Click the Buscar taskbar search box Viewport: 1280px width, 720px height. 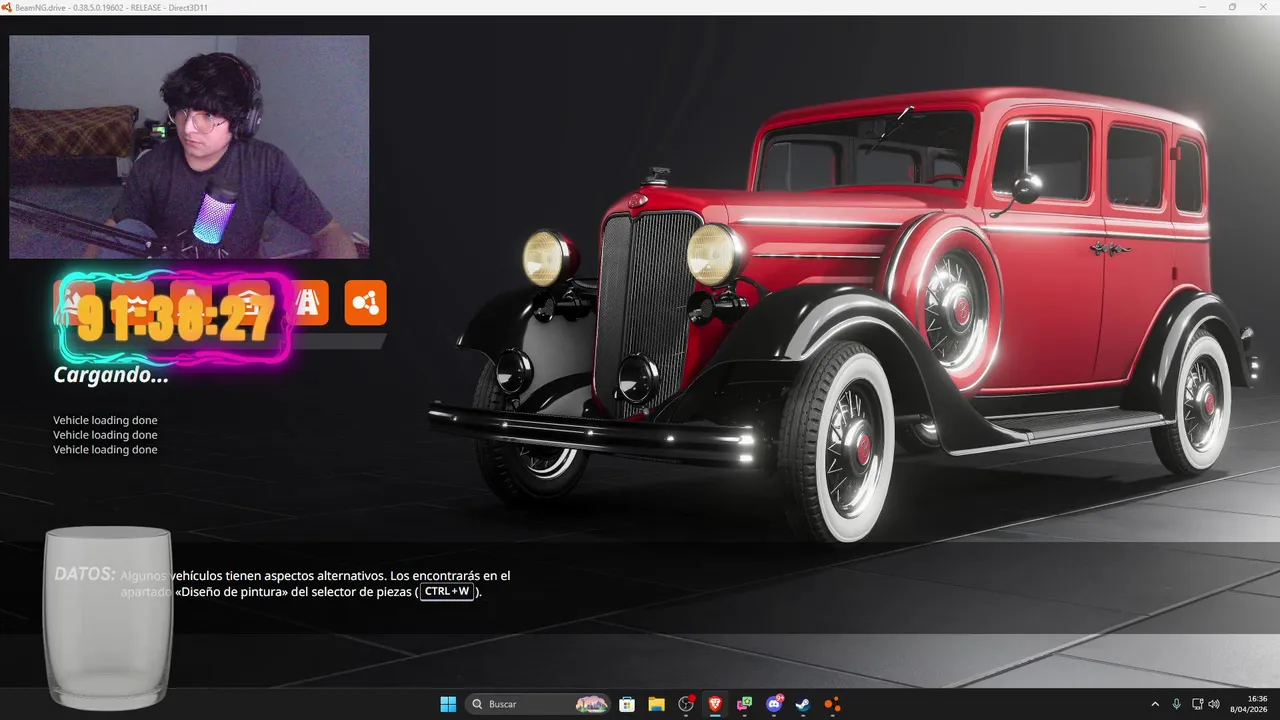point(539,704)
